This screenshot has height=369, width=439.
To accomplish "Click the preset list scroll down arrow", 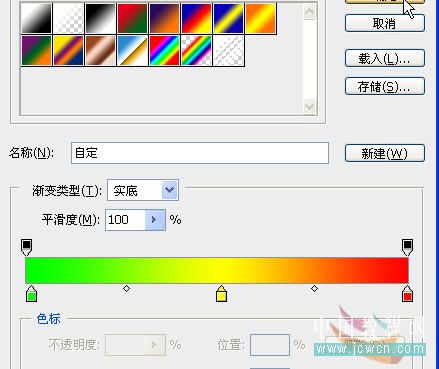I will pyautogui.click(x=310, y=107).
